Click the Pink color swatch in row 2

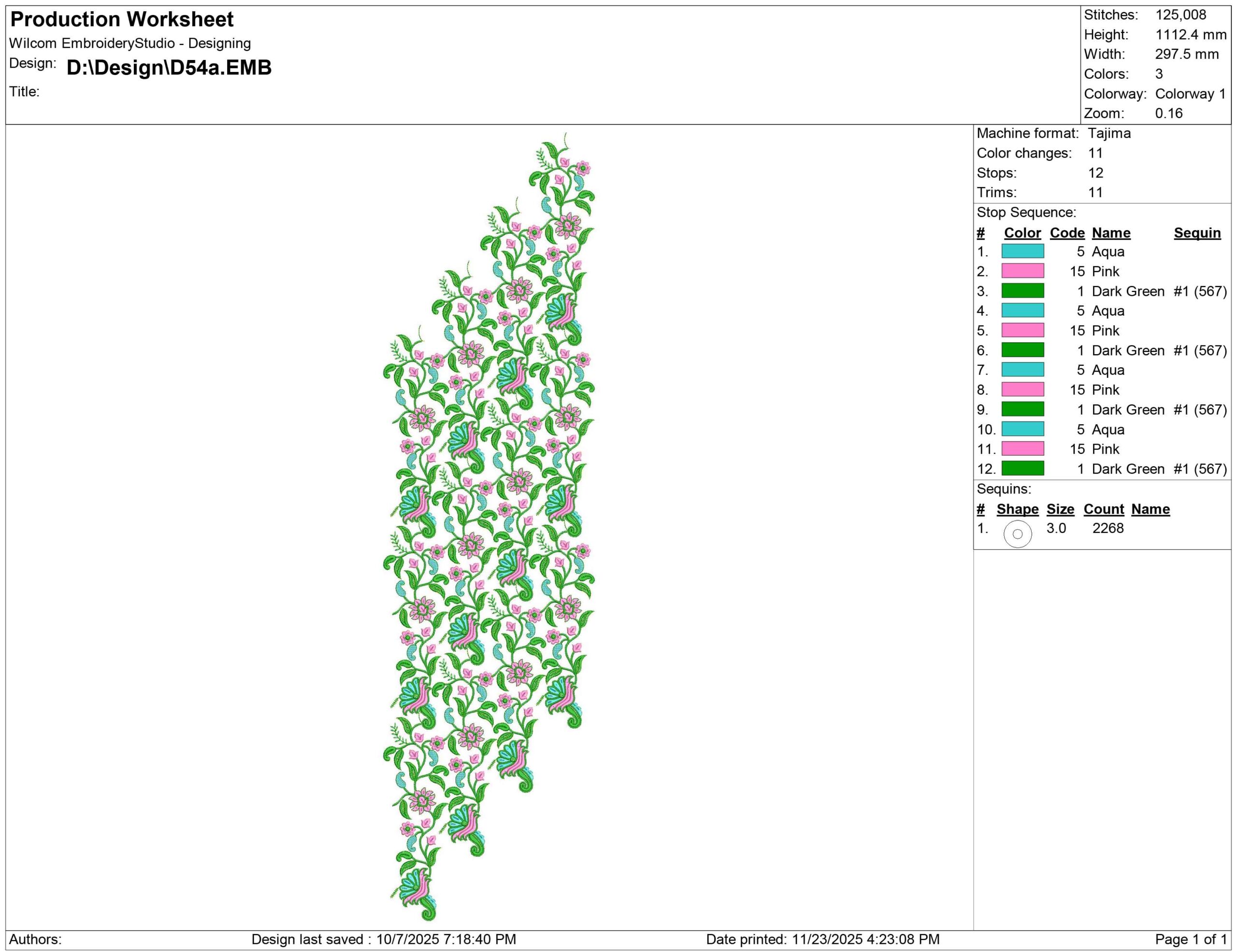click(1022, 271)
